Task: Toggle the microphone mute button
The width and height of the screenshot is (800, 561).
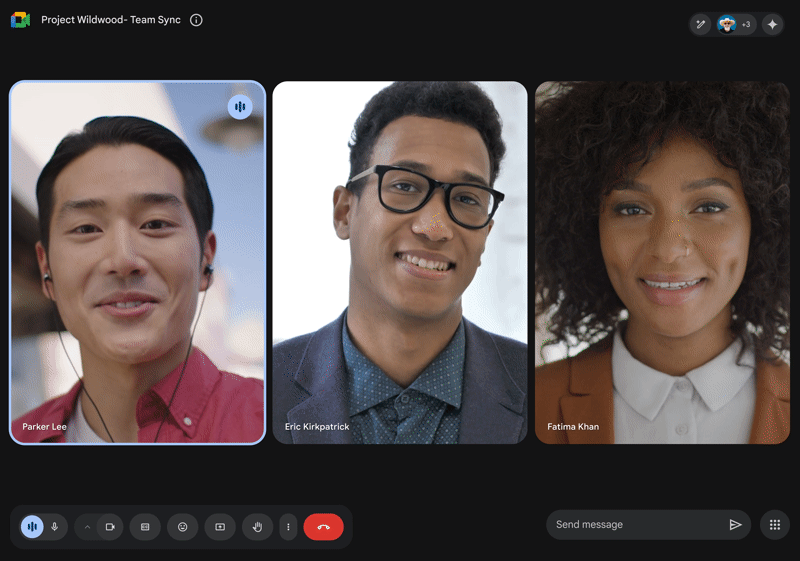Action: tap(55, 527)
